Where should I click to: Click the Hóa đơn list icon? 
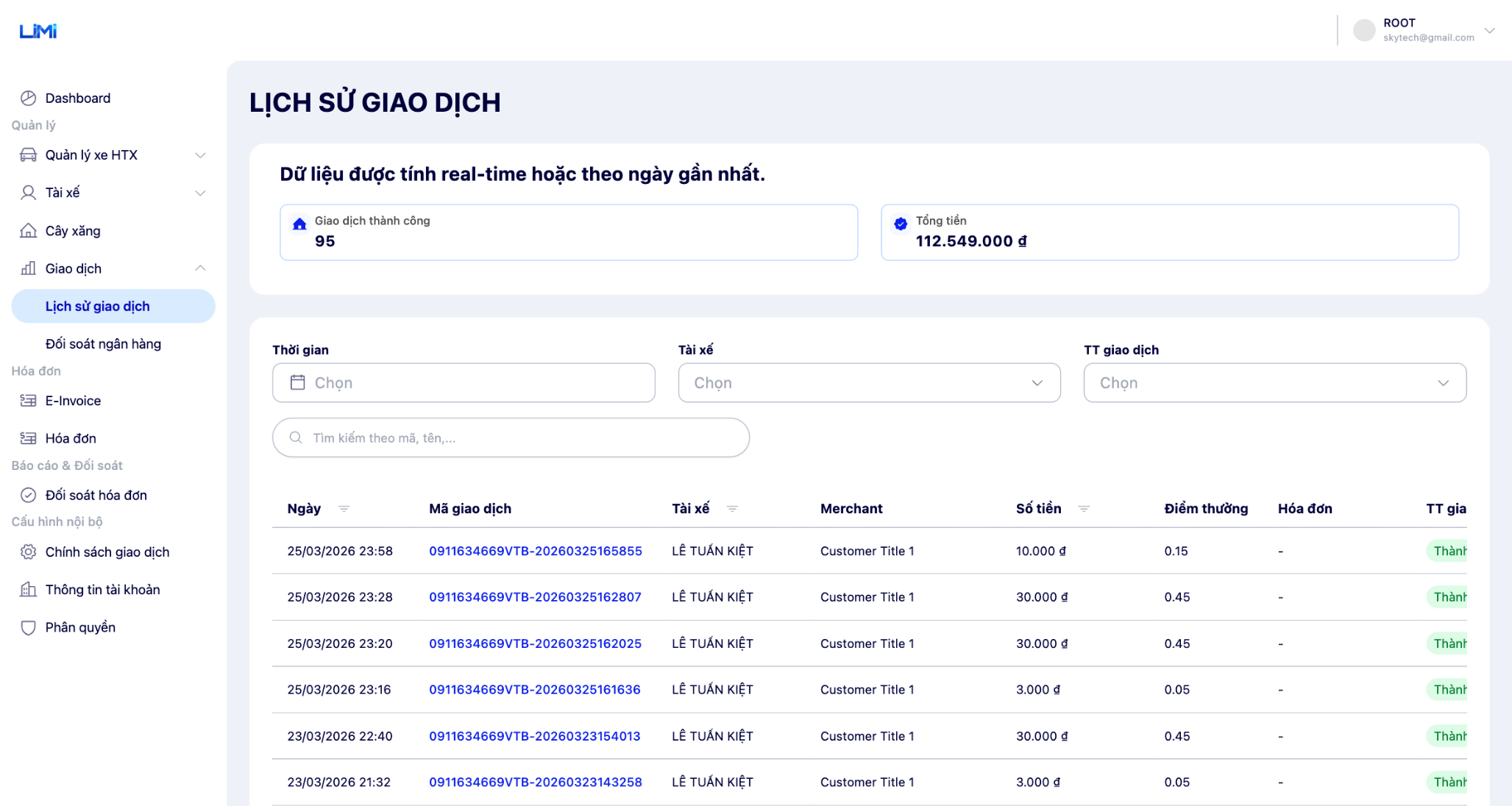point(28,438)
